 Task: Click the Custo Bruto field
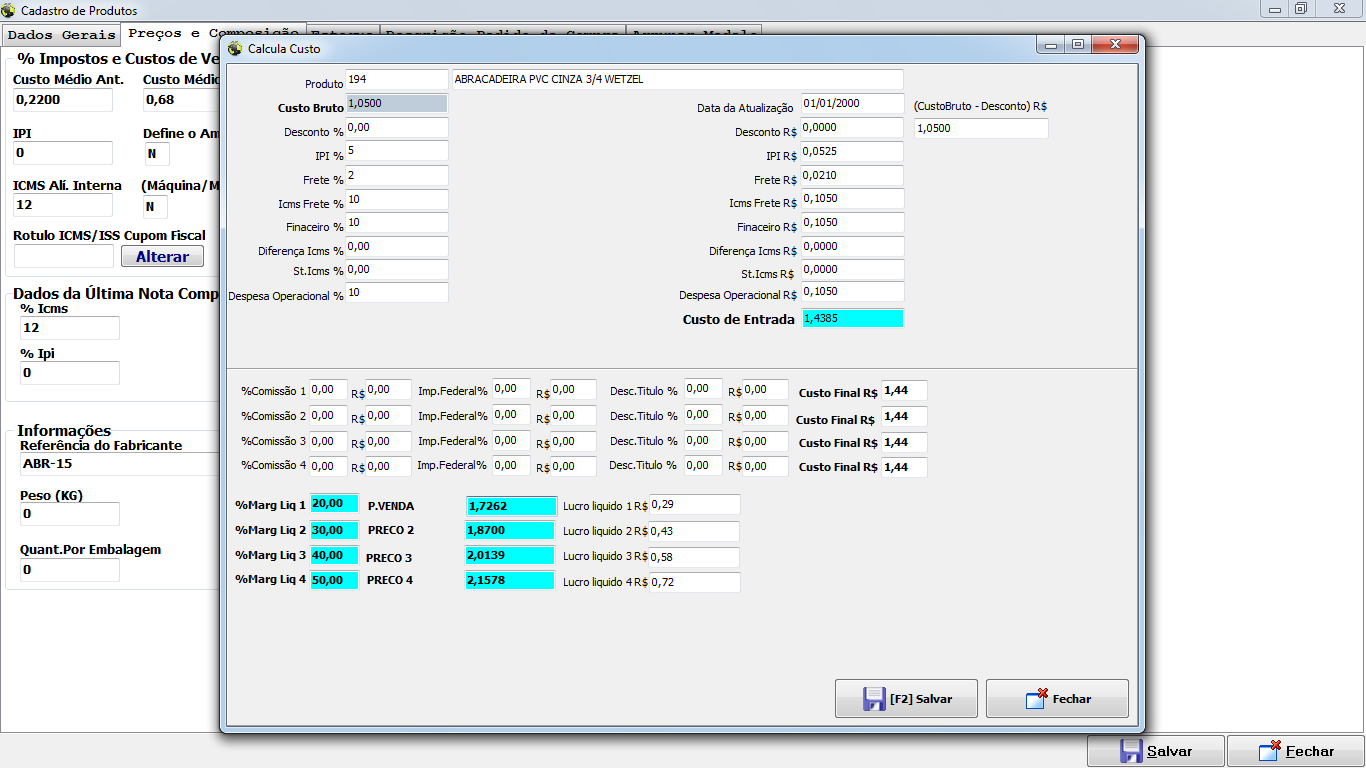click(x=396, y=103)
